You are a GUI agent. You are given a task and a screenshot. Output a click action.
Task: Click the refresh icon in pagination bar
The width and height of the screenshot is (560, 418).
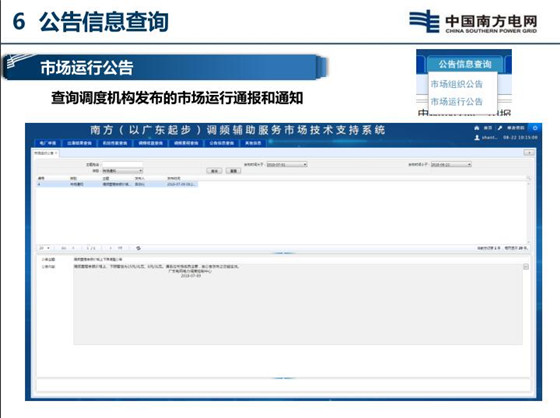tap(138, 248)
